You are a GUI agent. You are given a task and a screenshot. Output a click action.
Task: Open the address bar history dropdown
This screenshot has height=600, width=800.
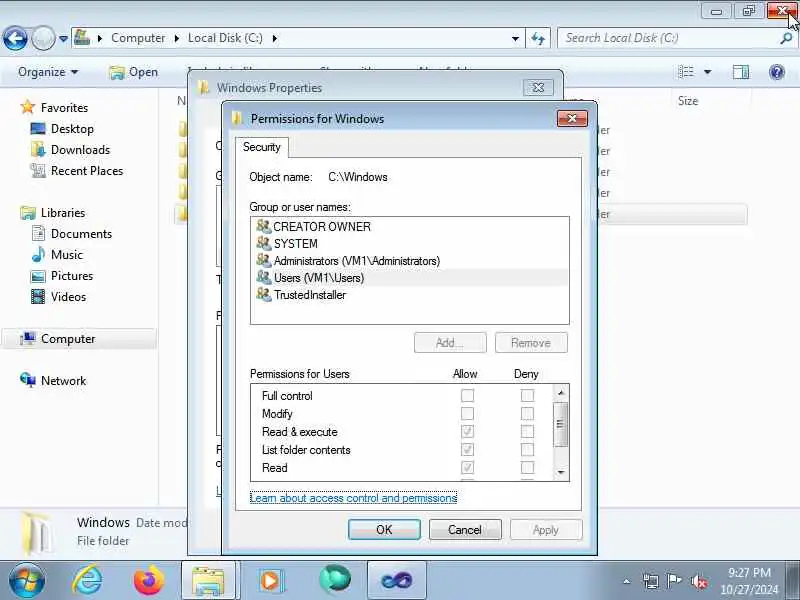click(515, 38)
